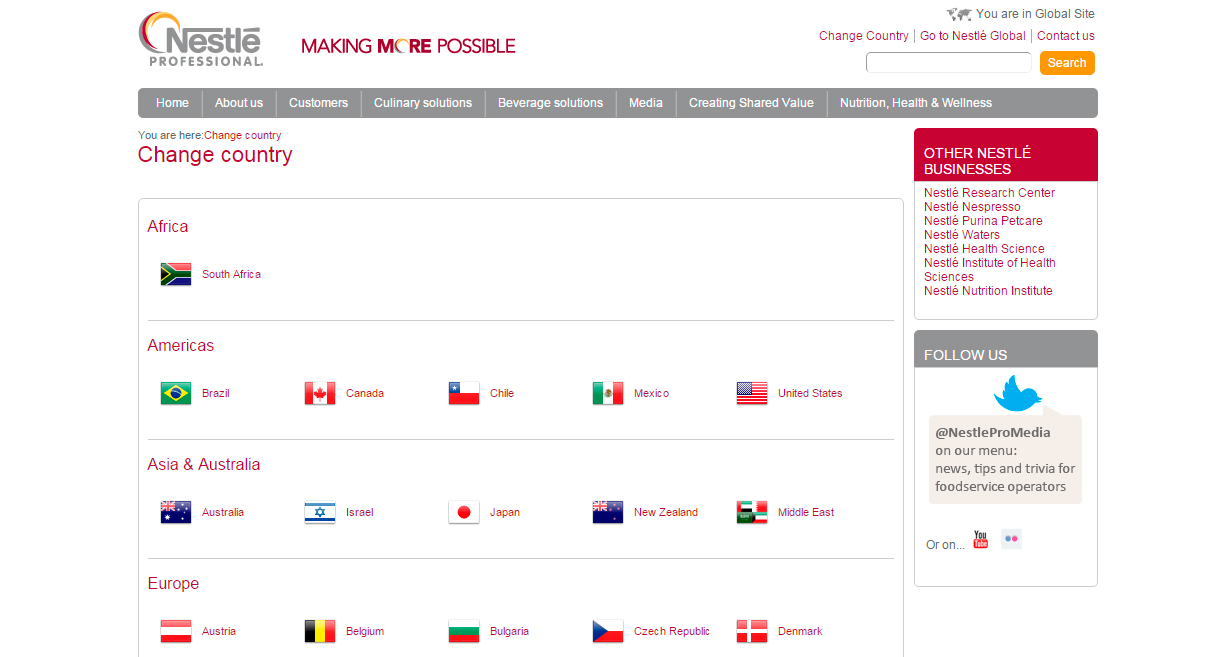Open Nestlé Institute of Health Sciences link

[x=990, y=270]
